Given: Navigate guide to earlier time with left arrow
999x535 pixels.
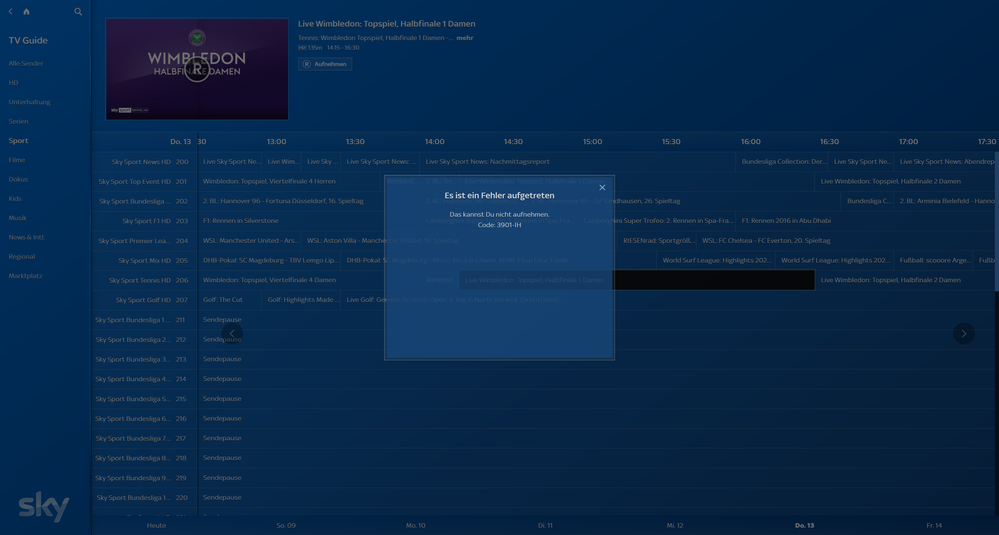Looking at the screenshot, I should coord(232,333).
